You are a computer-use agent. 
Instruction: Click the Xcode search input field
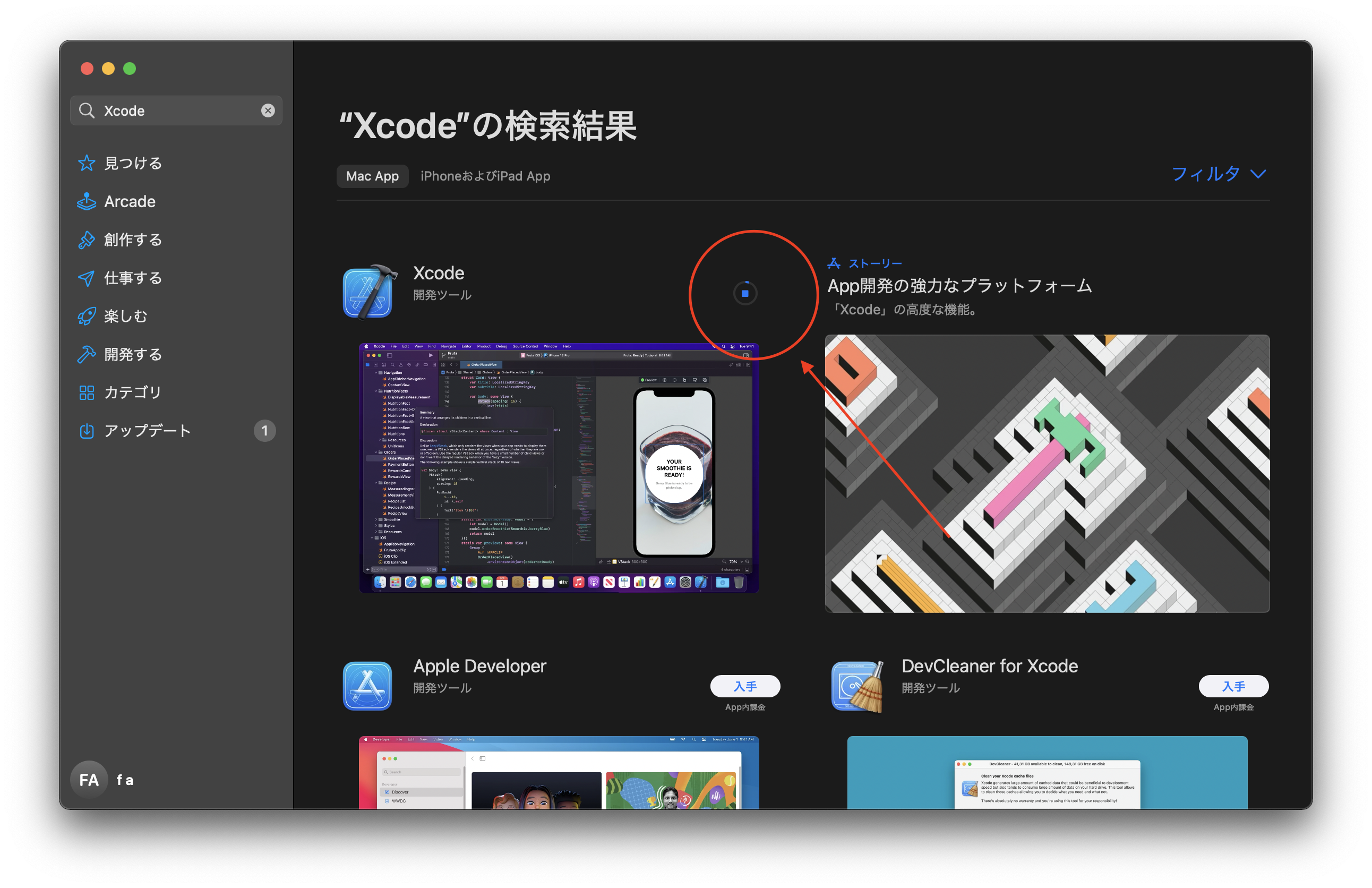pyautogui.click(x=176, y=110)
